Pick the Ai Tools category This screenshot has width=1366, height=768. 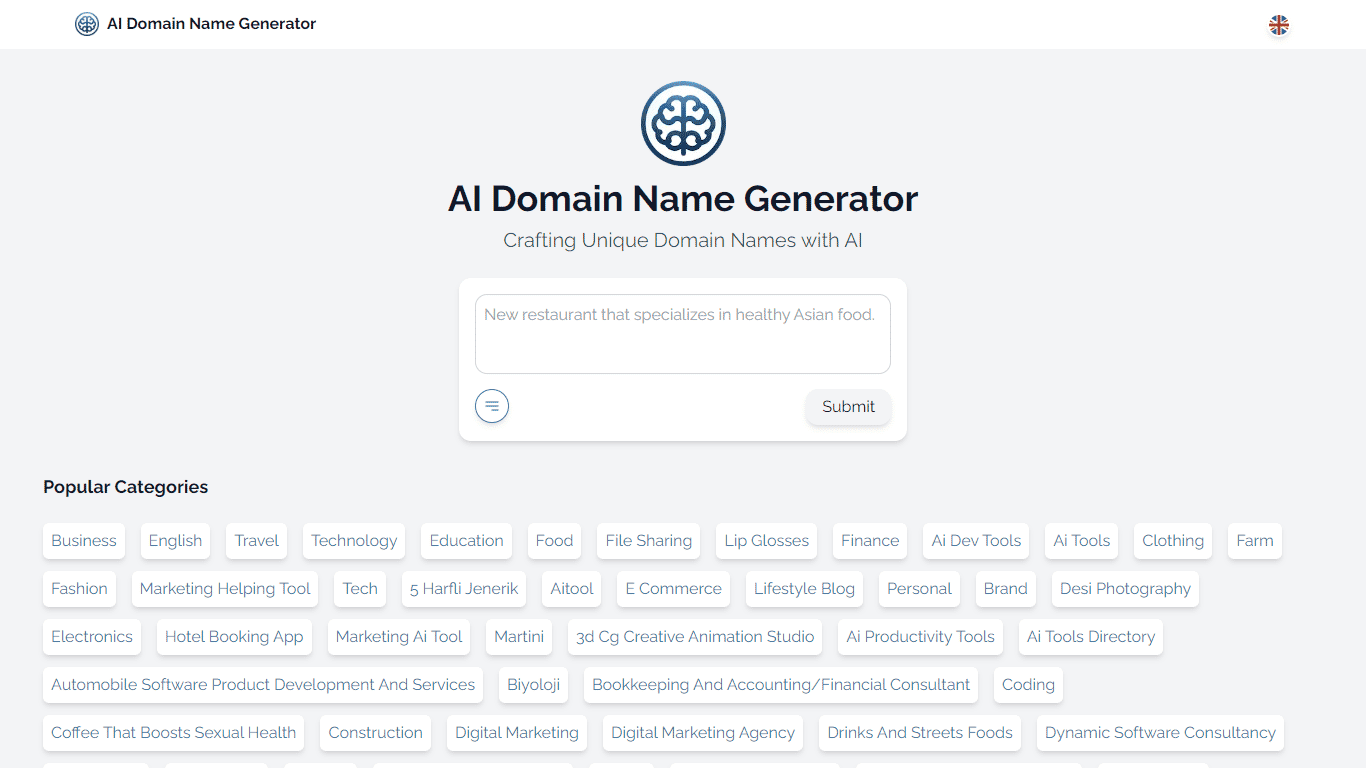pyautogui.click(x=1081, y=540)
